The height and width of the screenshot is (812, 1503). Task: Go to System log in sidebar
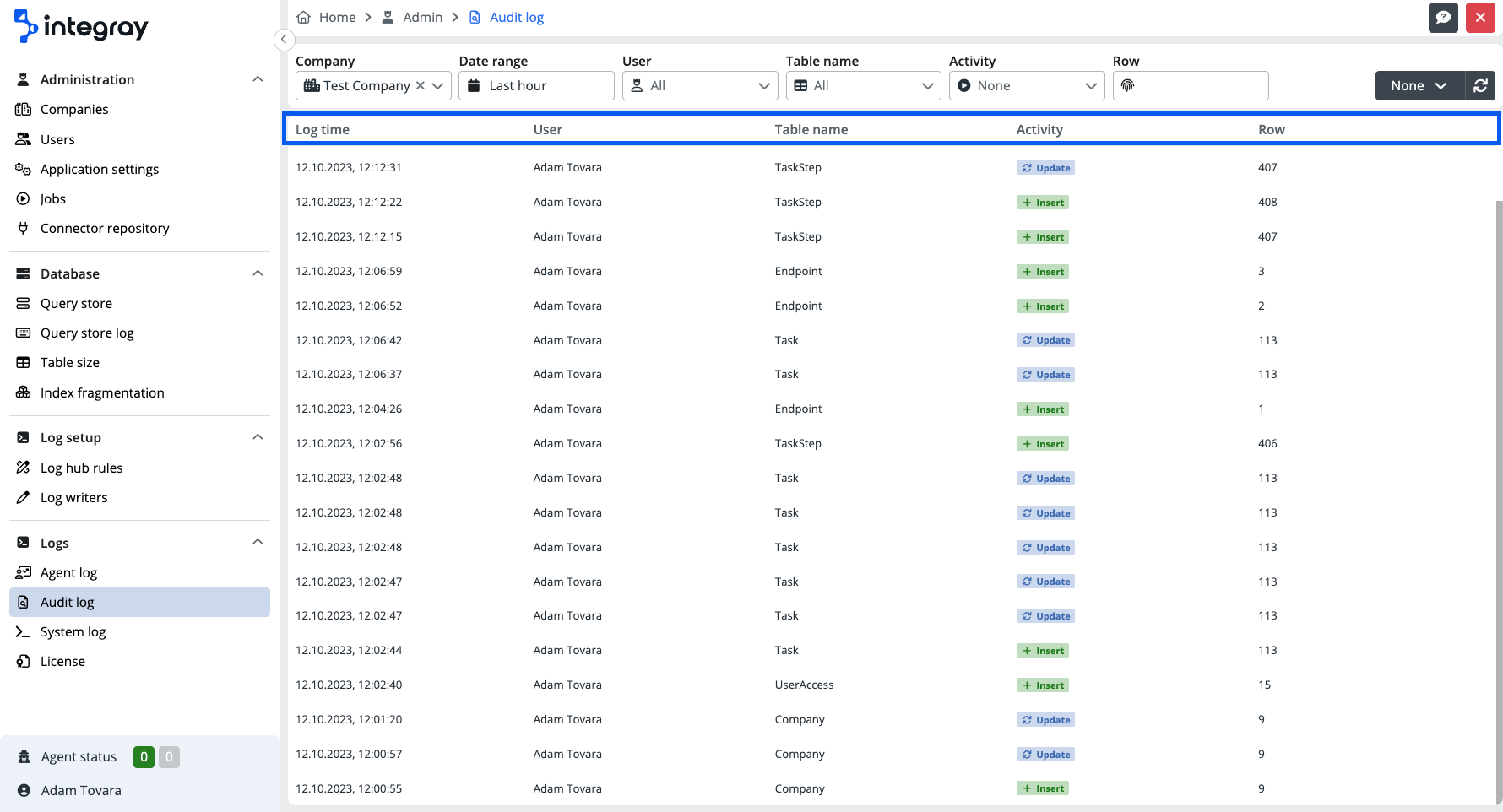click(x=73, y=632)
